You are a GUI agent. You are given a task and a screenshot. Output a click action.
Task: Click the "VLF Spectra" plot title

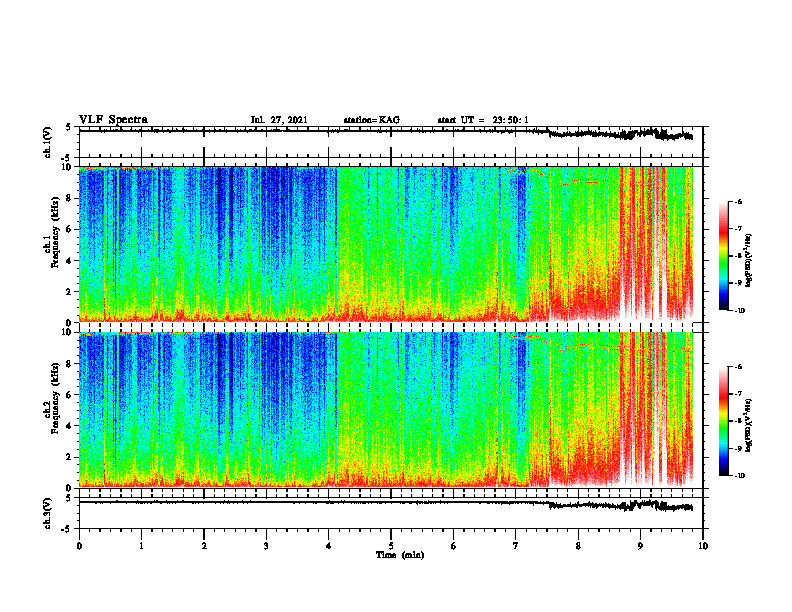(x=113, y=120)
